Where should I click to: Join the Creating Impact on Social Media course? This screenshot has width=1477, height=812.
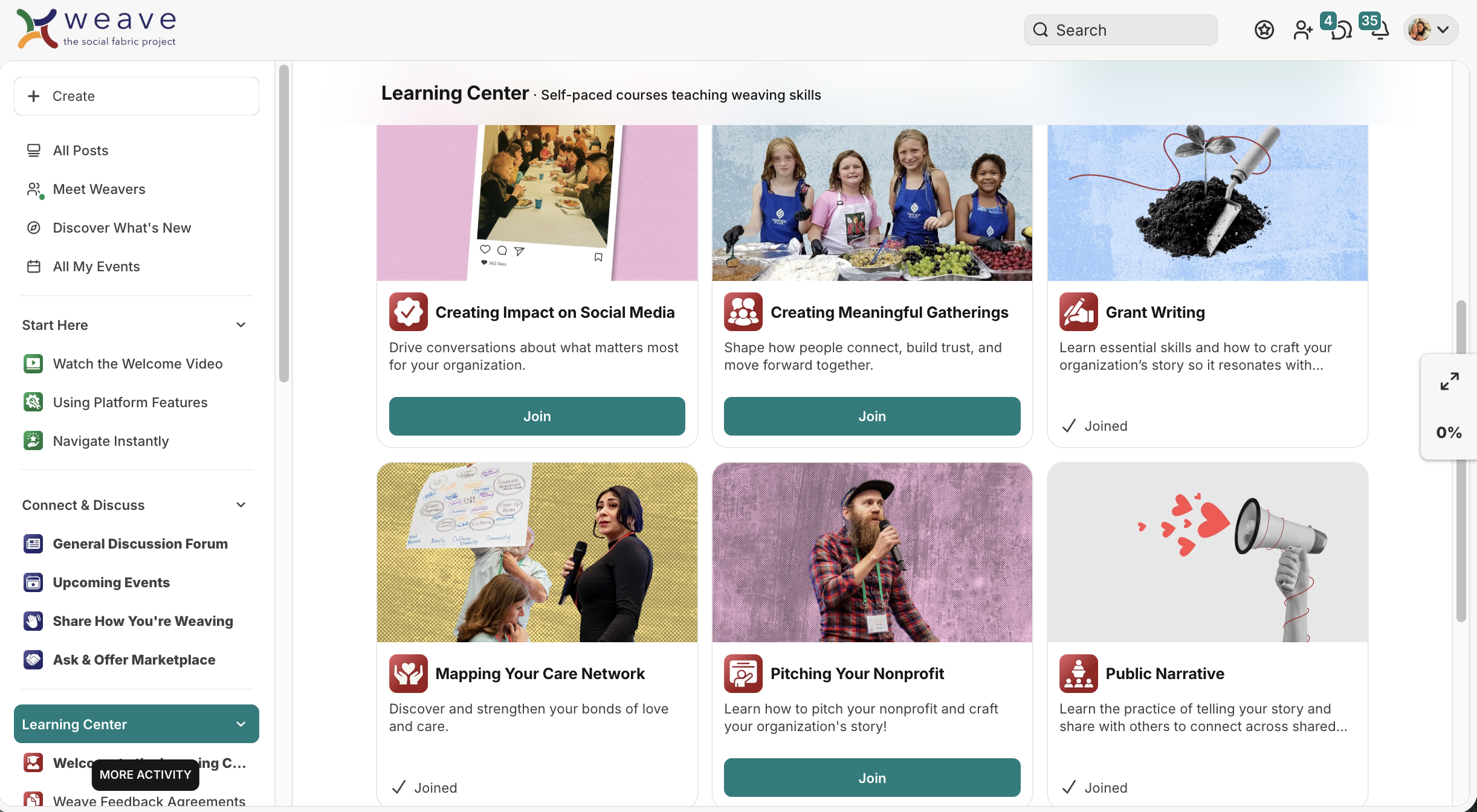(537, 416)
